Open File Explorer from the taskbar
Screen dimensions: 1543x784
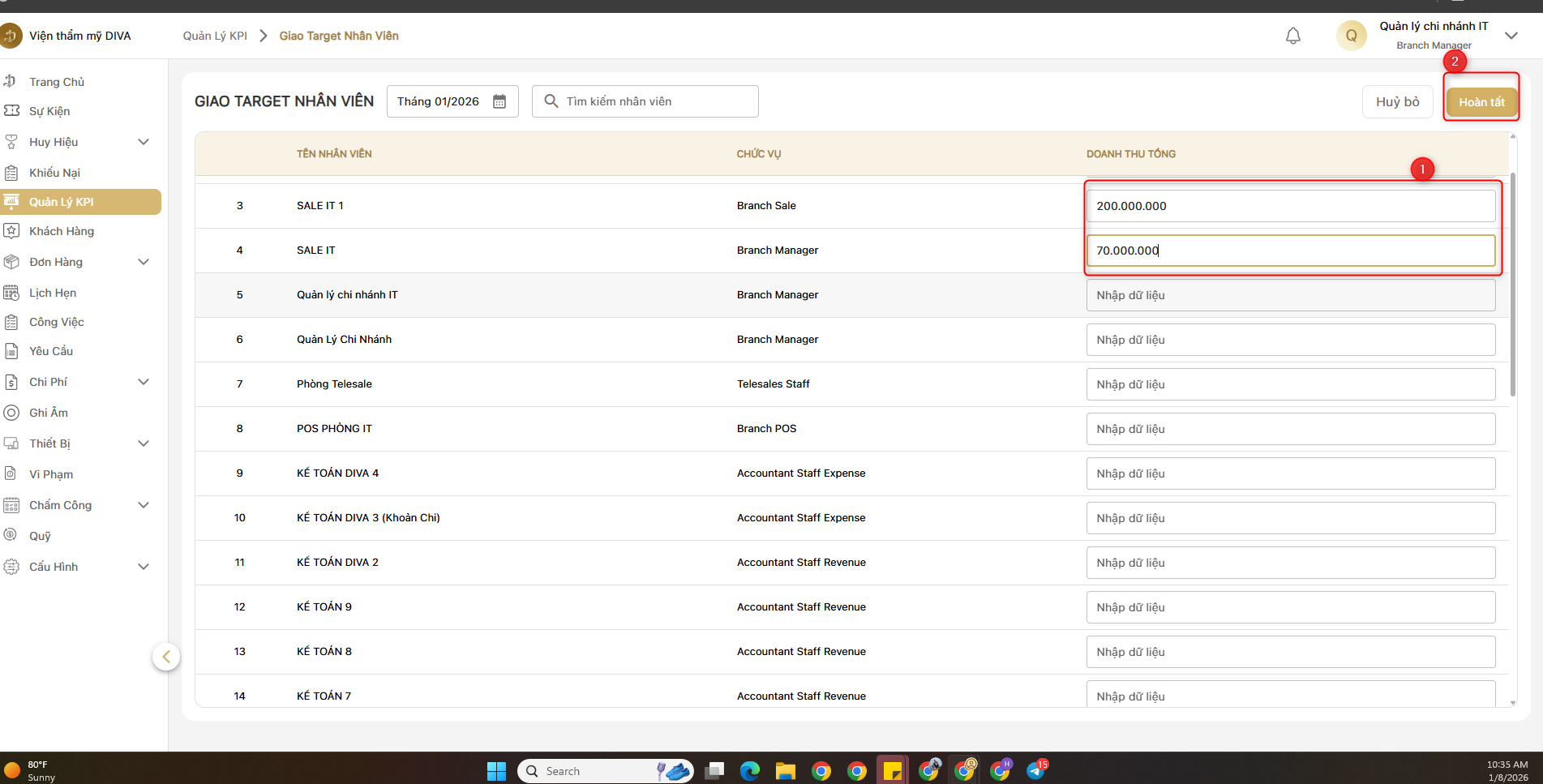pos(785,770)
